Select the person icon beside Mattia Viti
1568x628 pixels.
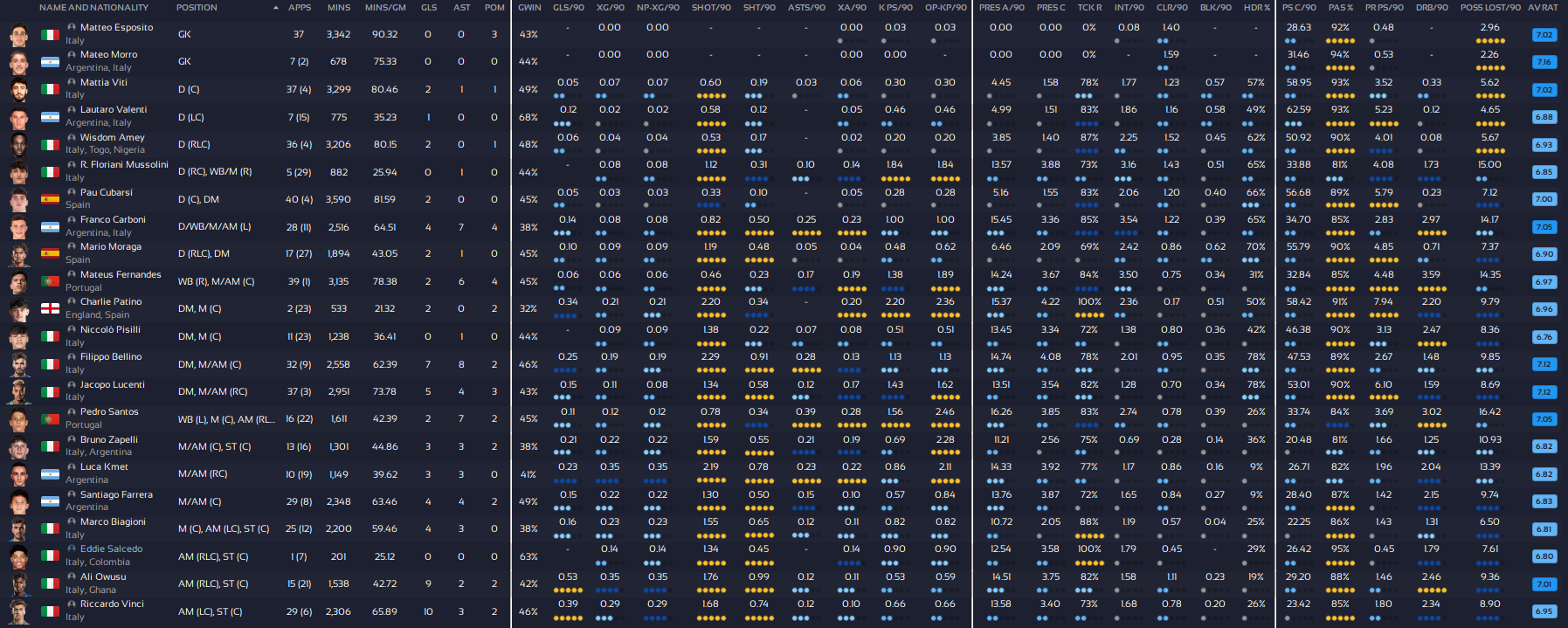[x=72, y=83]
